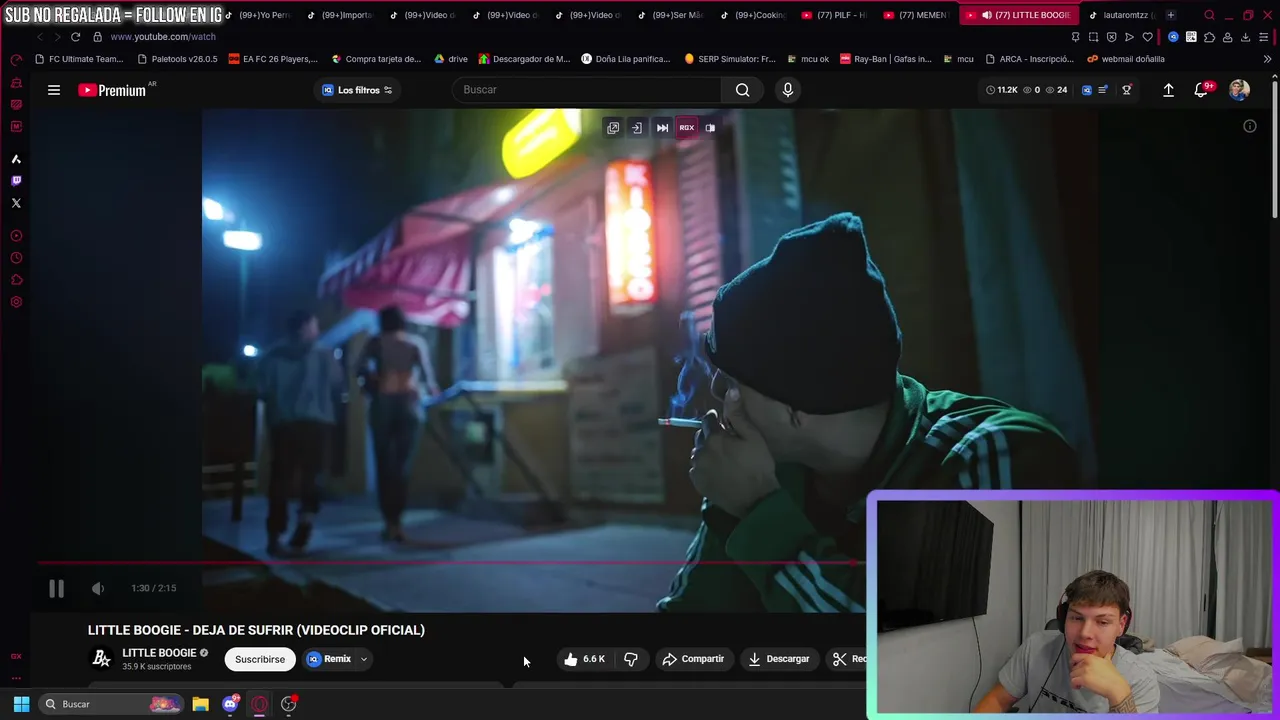1280x720 pixels.
Task: Start voice search with the microphone
Action: [788, 90]
